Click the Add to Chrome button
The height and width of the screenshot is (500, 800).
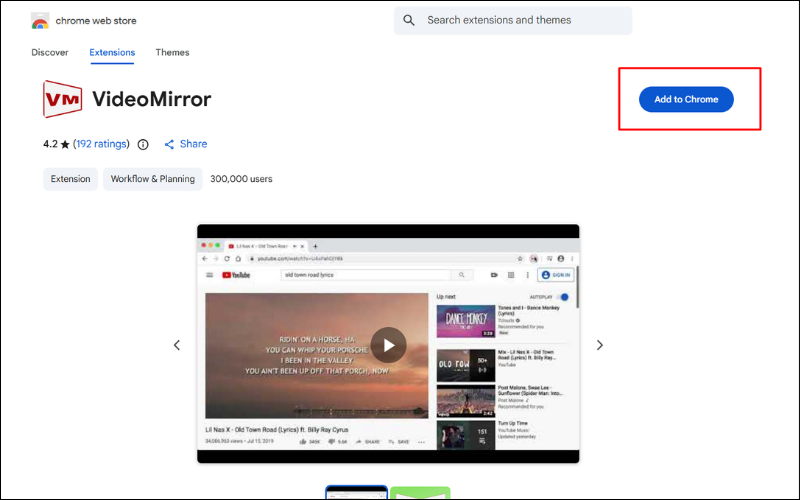(686, 99)
